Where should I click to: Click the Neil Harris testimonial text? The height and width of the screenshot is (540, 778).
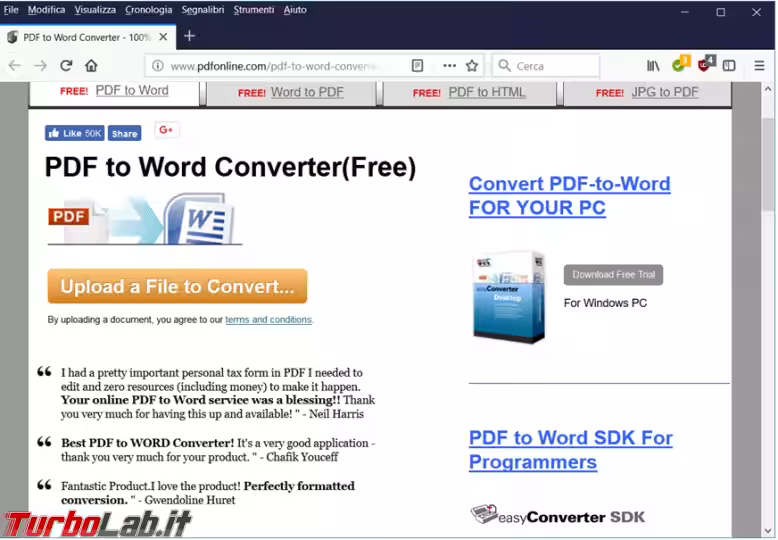click(x=218, y=393)
